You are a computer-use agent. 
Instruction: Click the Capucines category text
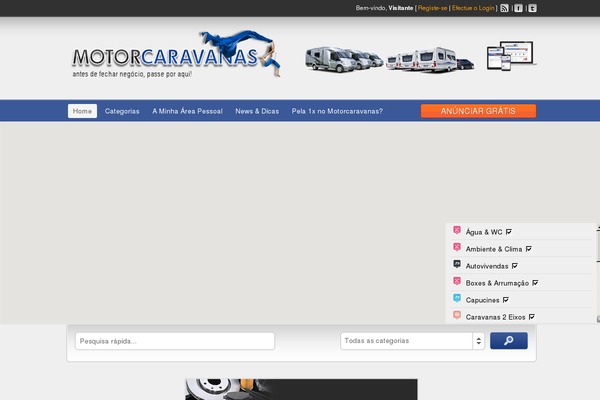tap(482, 300)
